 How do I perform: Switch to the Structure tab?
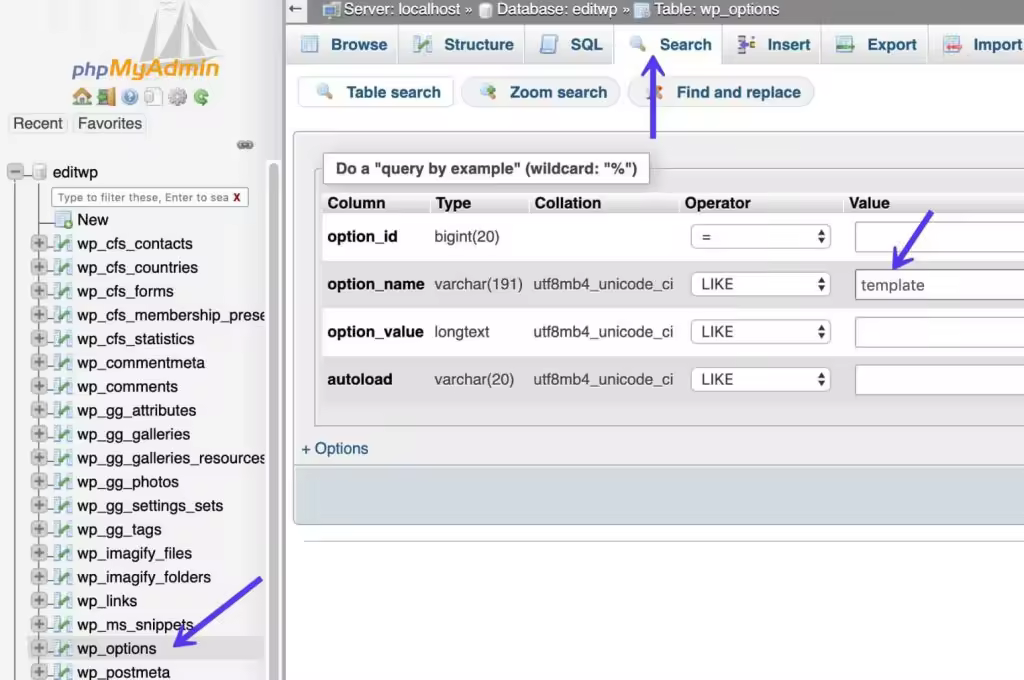(463, 44)
